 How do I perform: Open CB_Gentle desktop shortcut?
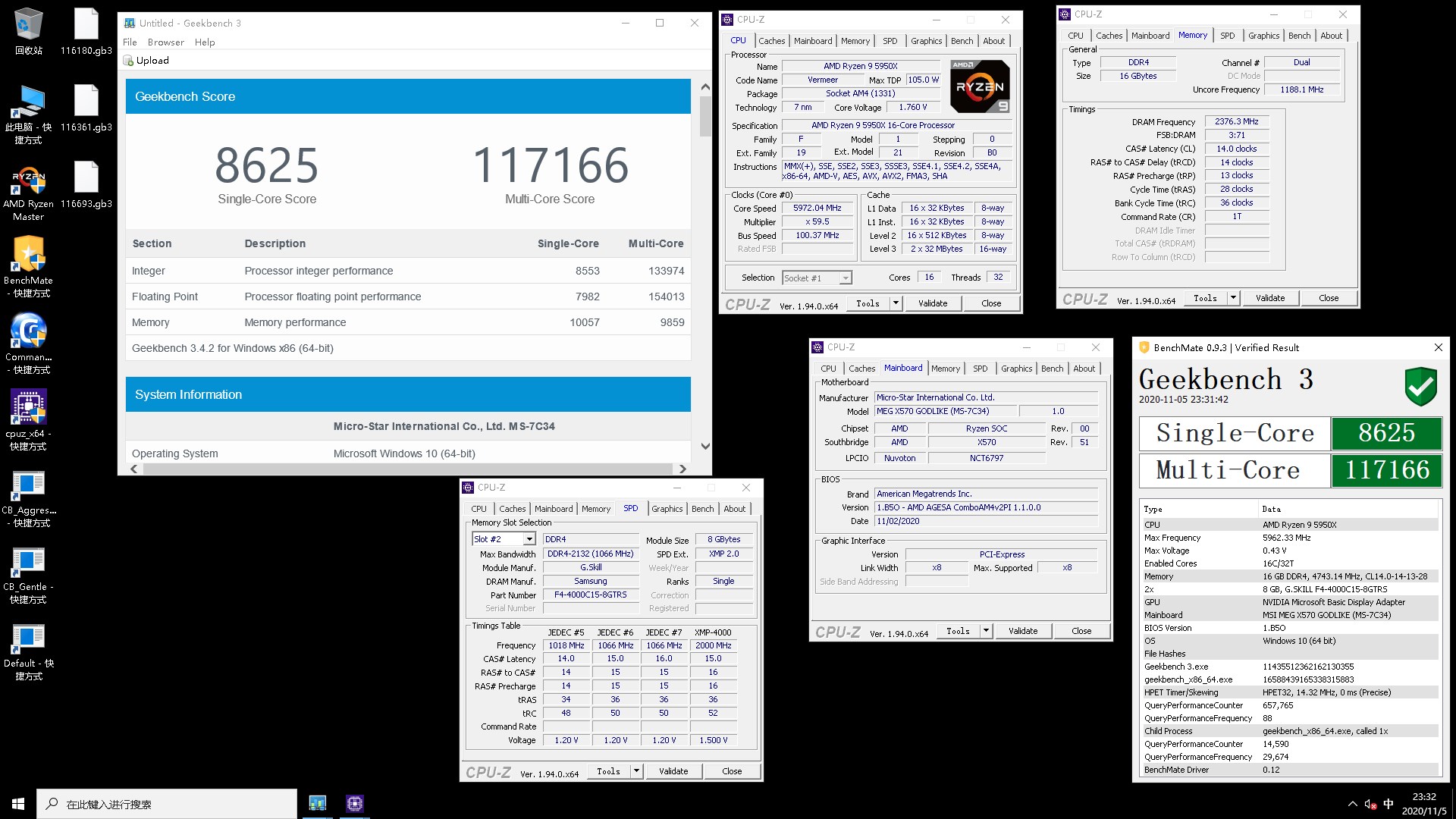coord(29,574)
